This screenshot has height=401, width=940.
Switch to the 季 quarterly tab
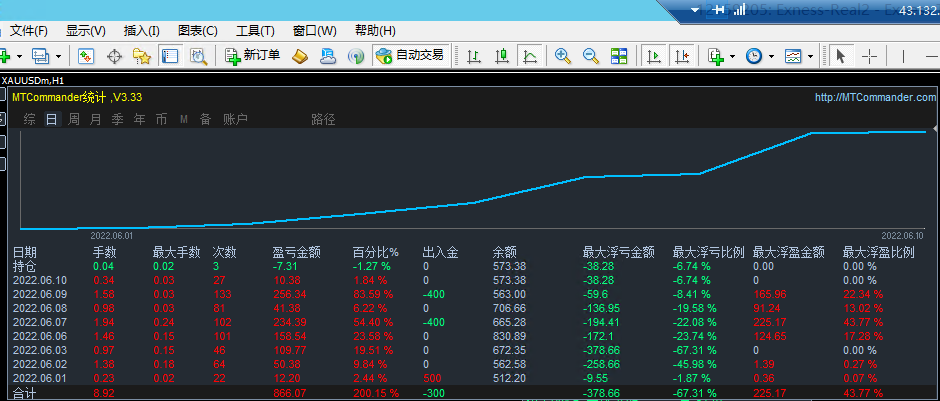(118, 119)
